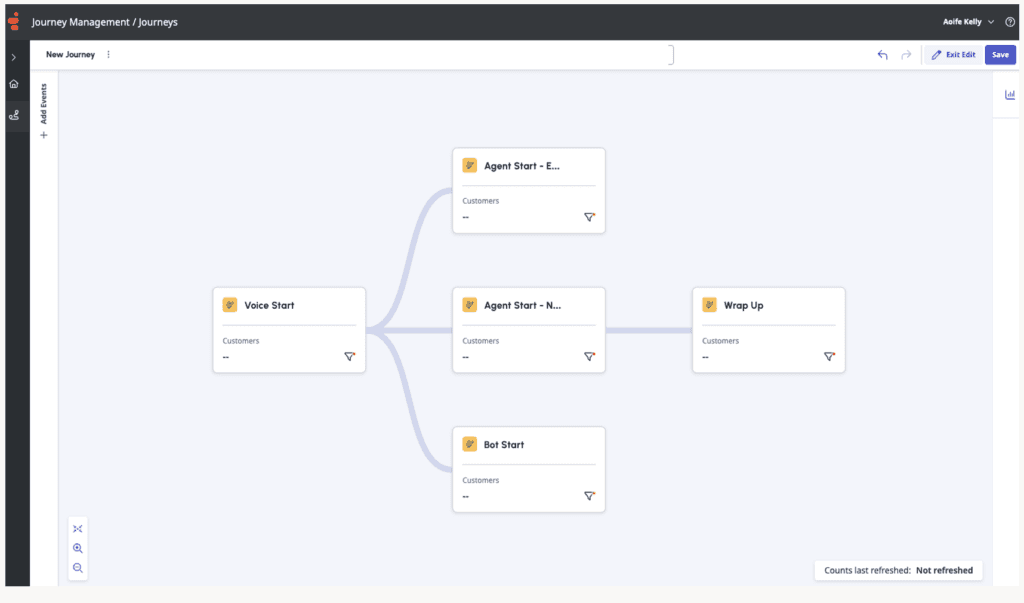Open the help question mark icon
This screenshot has height=603, width=1024.
pyautogui.click(x=1009, y=22)
